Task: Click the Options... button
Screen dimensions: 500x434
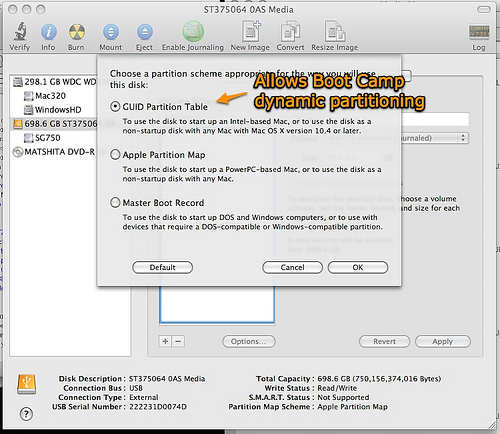Action: pyautogui.click(x=249, y=341)
